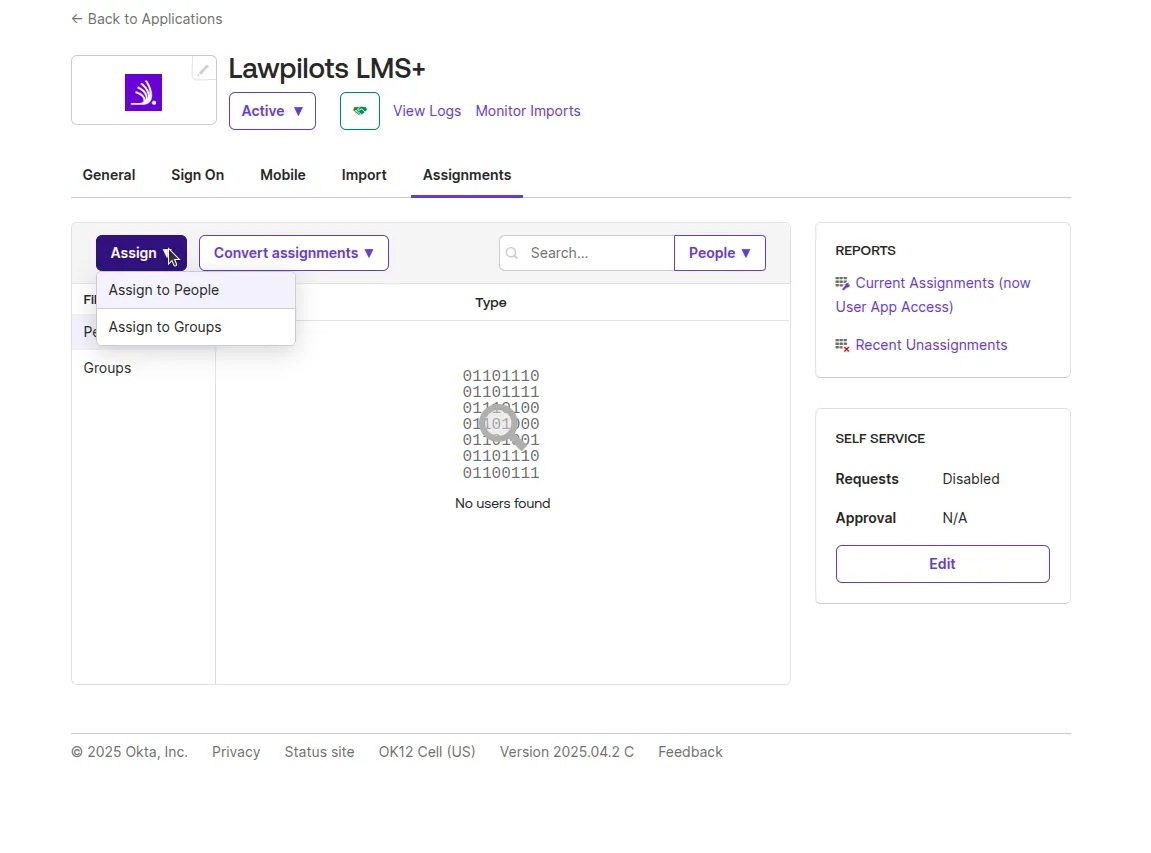1151x853 pixels.
Task: Click the © 2025 Okta, Inc. text
Action: pyautogui.click(x=129, y=752)
